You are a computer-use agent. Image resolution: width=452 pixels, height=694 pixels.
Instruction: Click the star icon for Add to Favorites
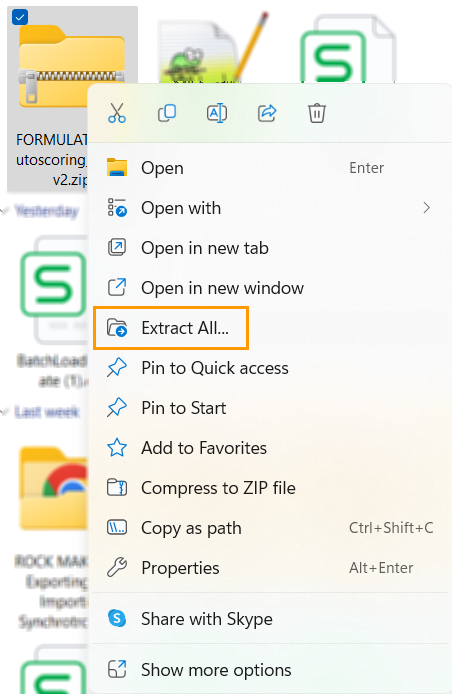click(x=117, y=448)
